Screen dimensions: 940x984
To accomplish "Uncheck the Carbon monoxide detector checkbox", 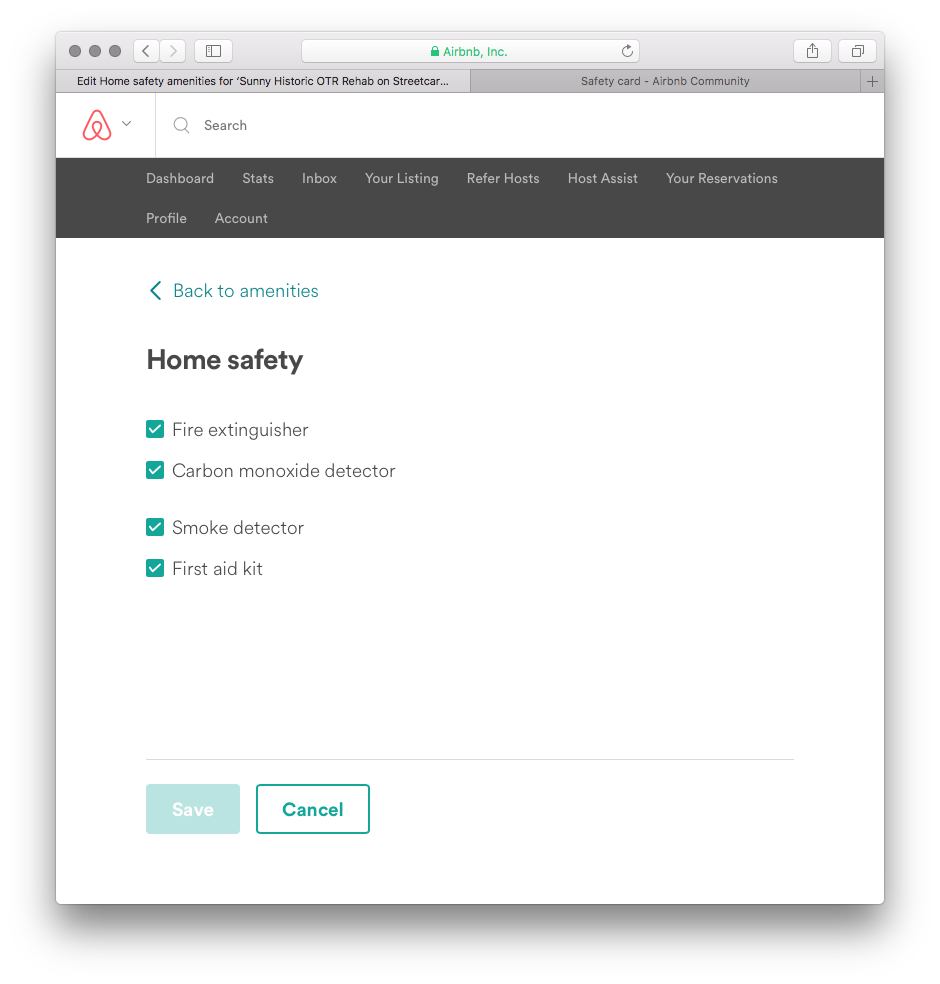I will [x=155, y=471].
